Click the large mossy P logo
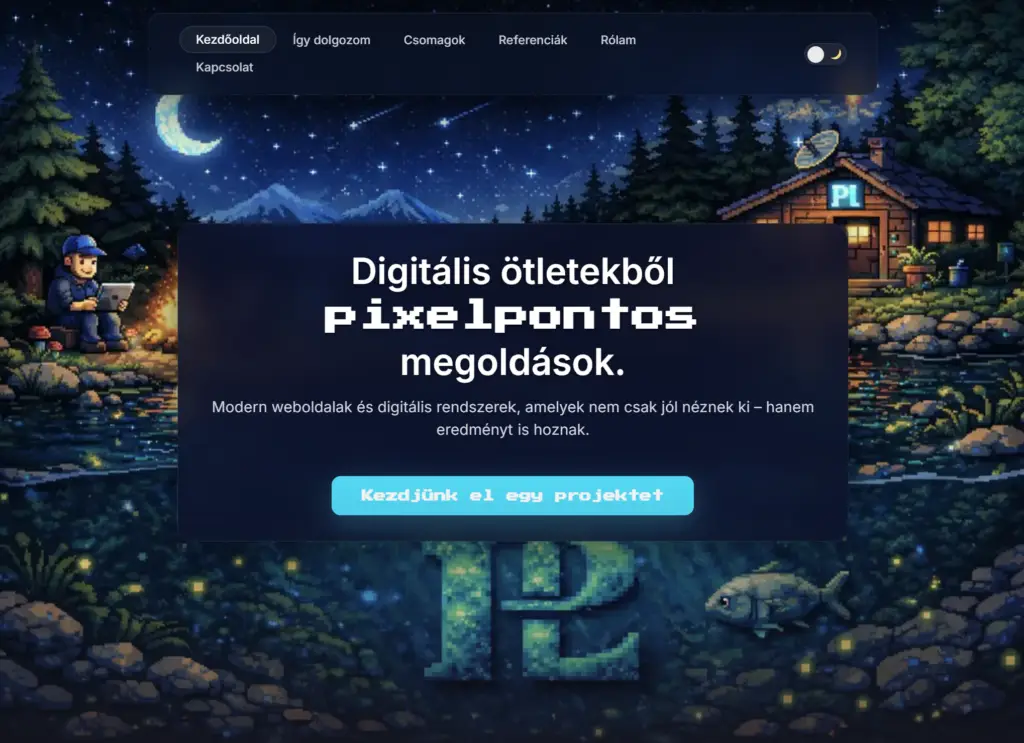Image resolution: width=1024 pixels, height=743 pixels. click(x=531, y=611)
